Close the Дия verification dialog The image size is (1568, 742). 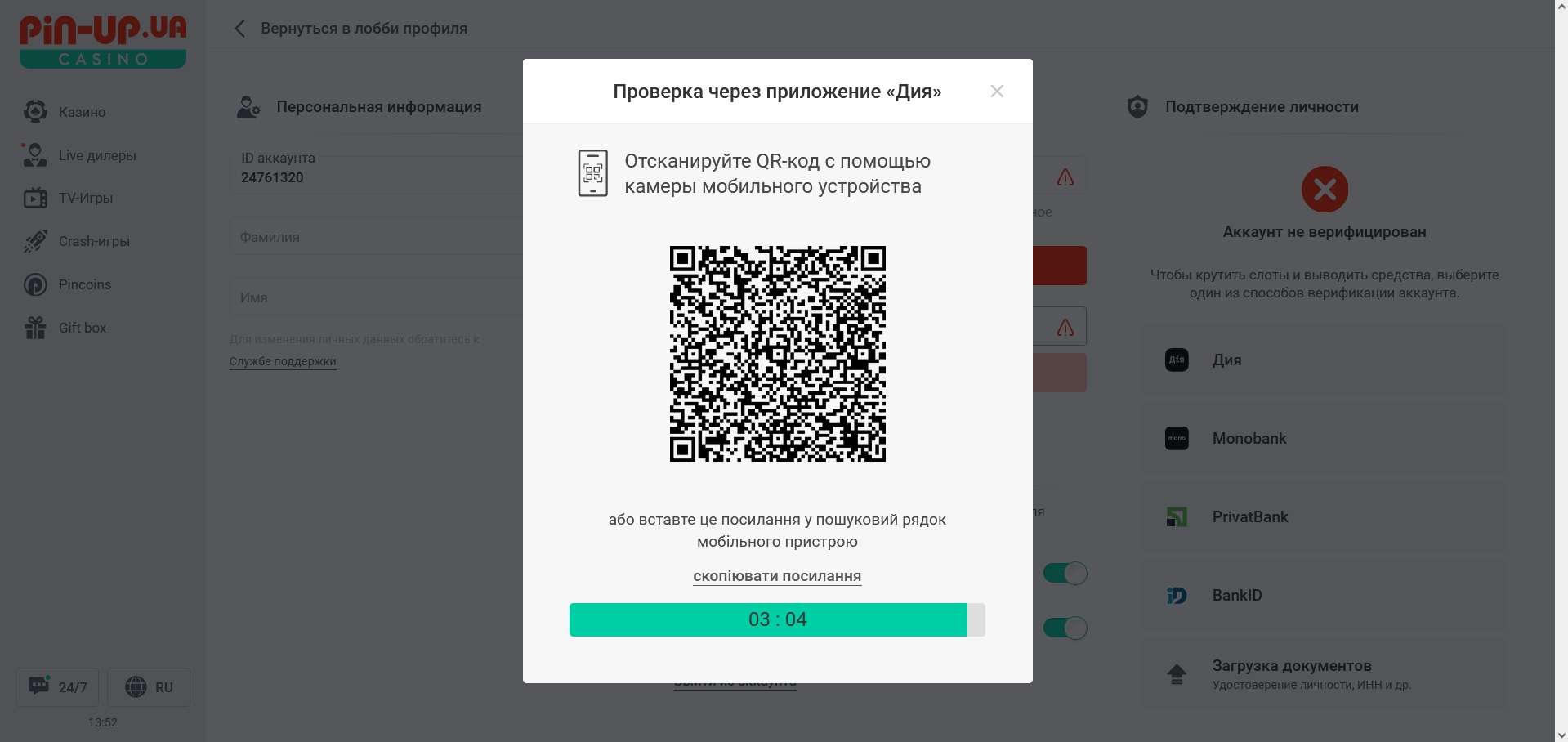(x=997, y=91)
